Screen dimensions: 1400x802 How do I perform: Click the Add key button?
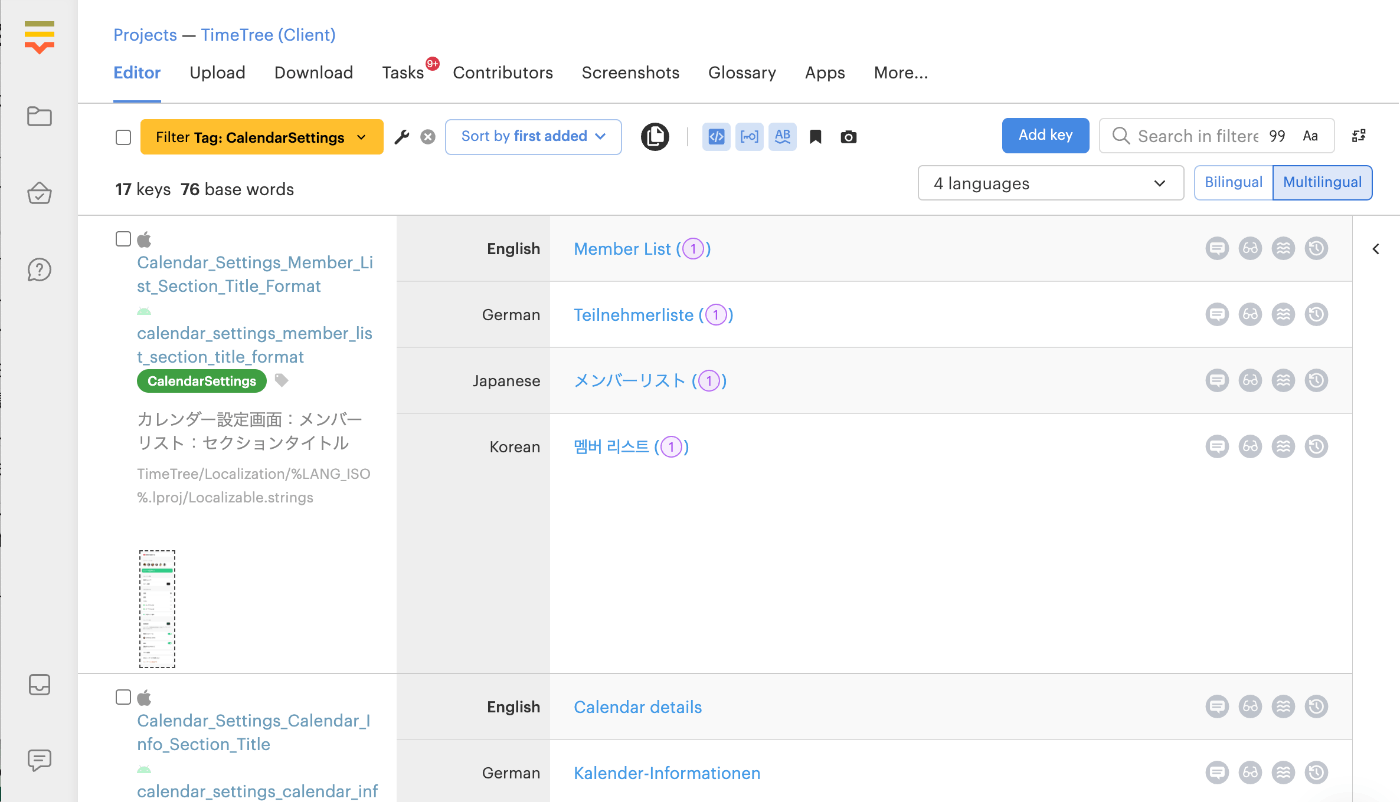(x=1046, y=135)
